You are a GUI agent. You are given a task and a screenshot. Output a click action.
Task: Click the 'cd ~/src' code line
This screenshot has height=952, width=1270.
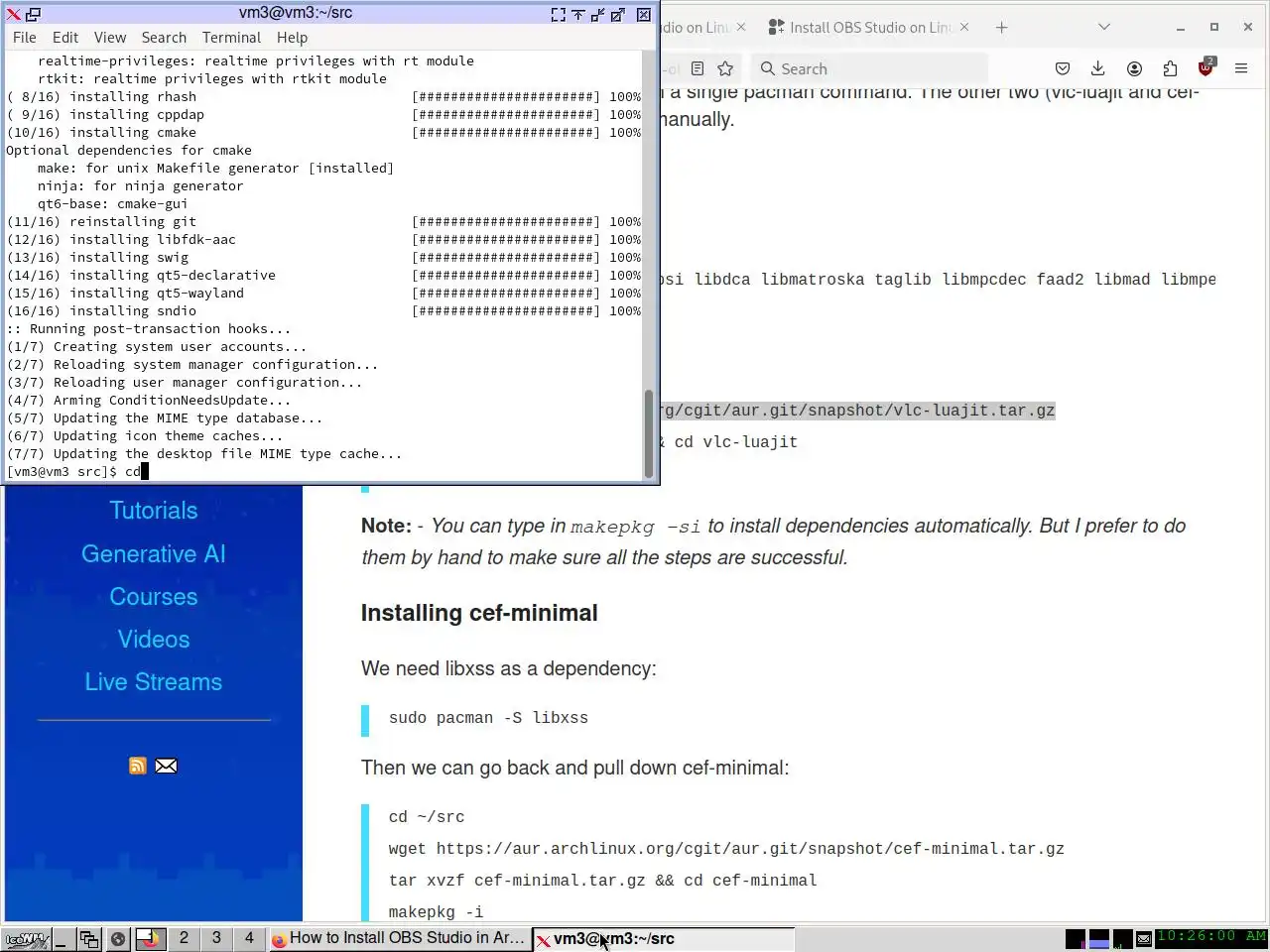tap(427, 817)
